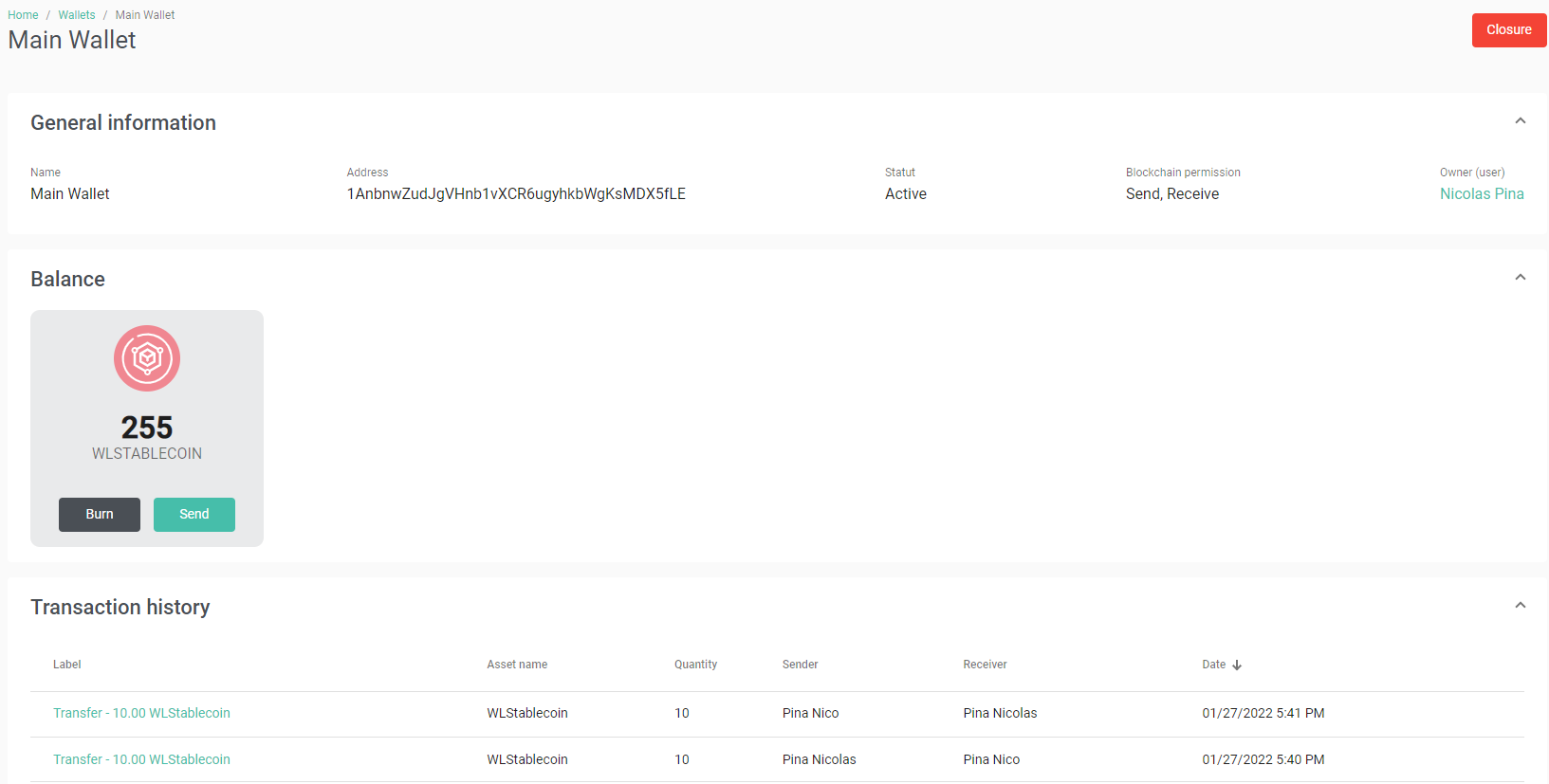
Task: Go to Home in the breadcrumb
Action: click(23, 15)
